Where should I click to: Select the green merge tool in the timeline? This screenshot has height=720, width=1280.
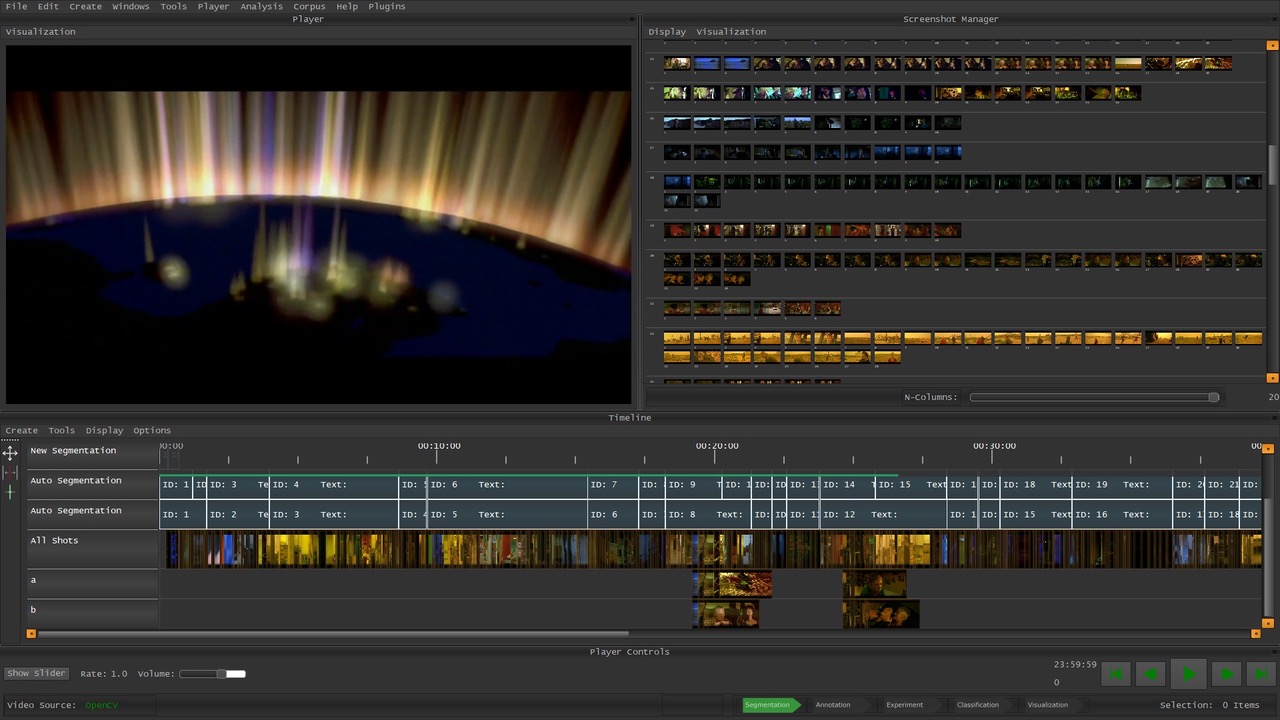pyautogui.click(x=10, y=492)
